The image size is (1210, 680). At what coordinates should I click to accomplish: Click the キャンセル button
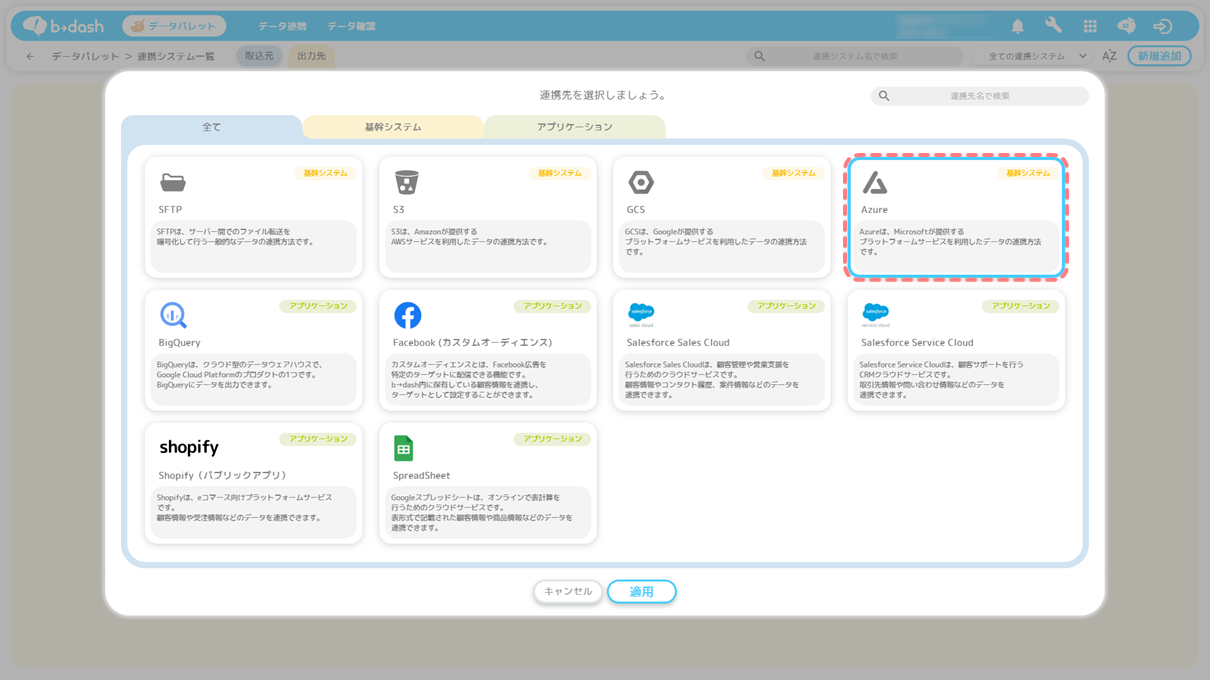click(568, 592)
